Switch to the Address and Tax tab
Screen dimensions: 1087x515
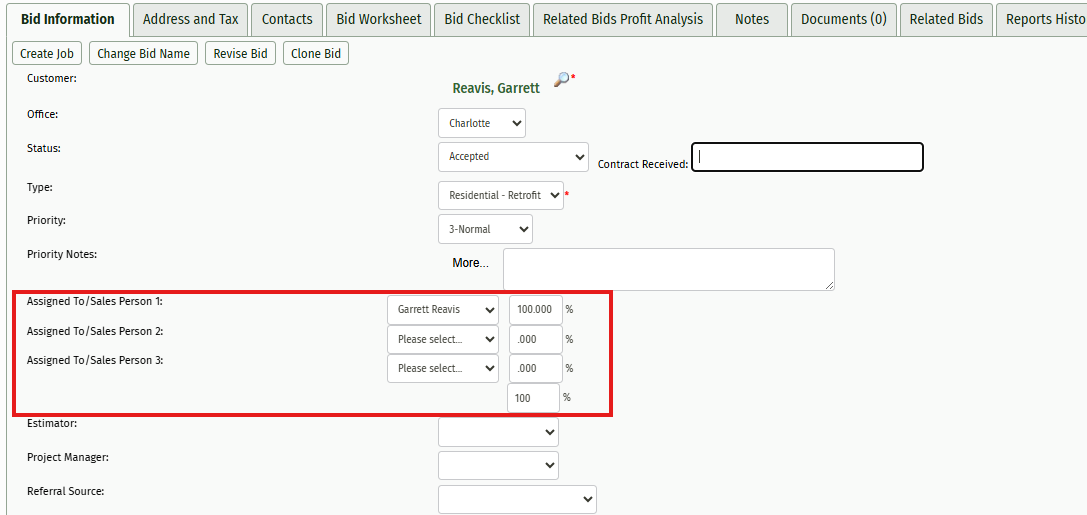tap(190, 19)
